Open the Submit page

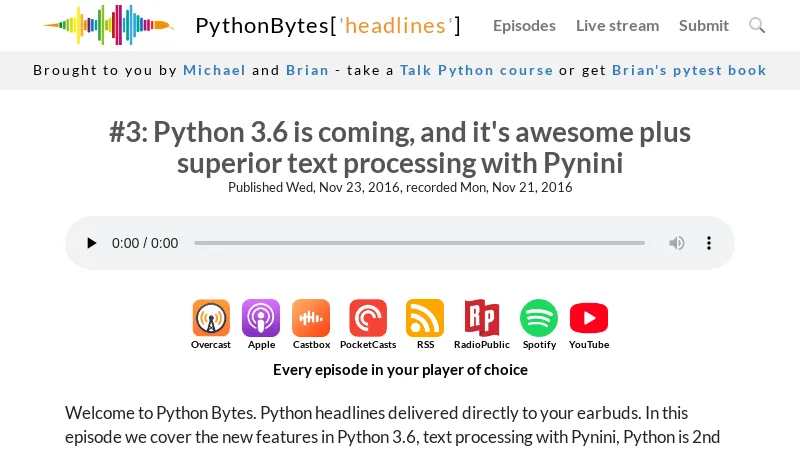click(704, 26)
